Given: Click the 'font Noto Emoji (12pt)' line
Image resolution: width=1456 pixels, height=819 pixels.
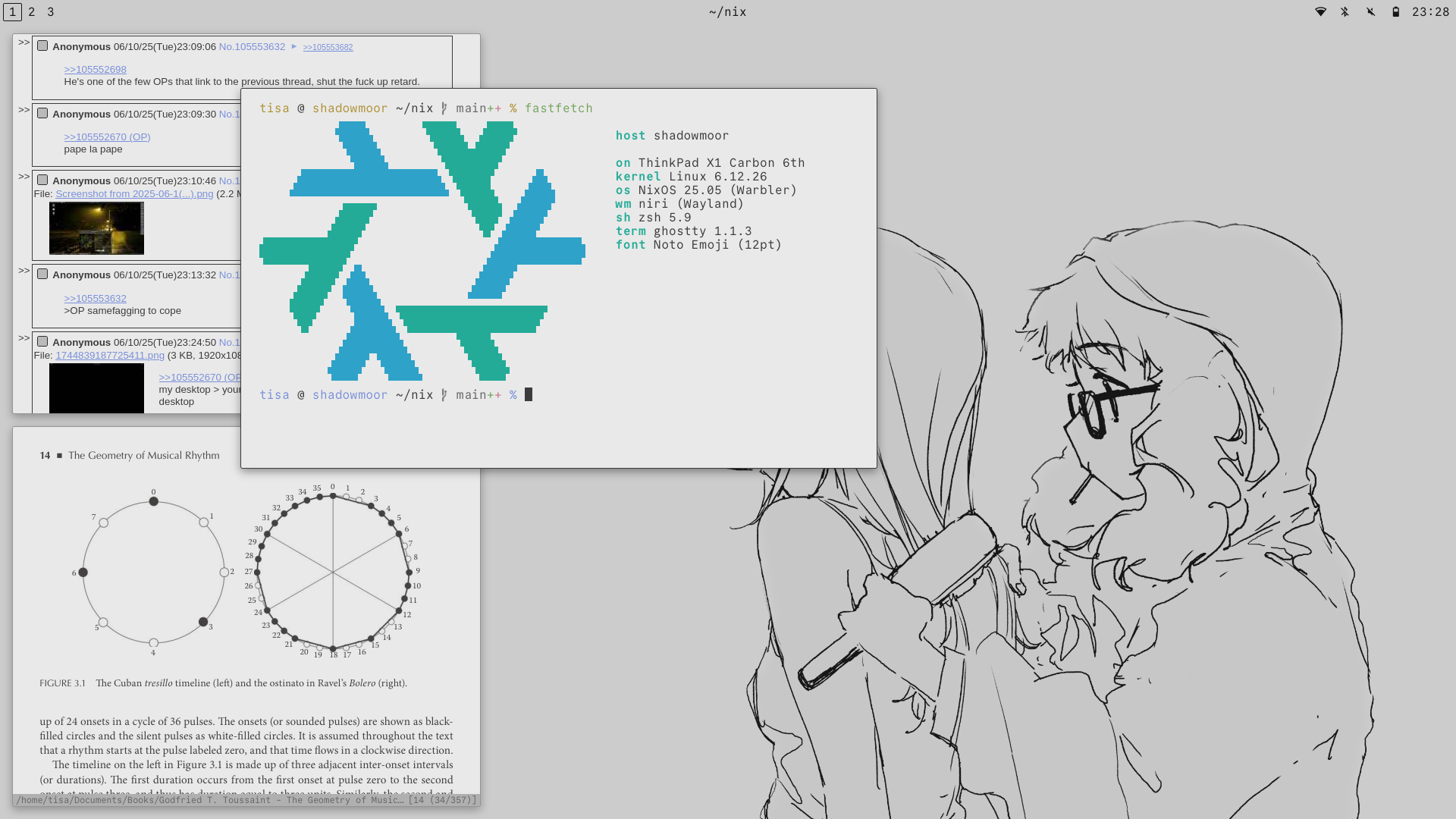Looking at the screenshot, I should (698, 245).
